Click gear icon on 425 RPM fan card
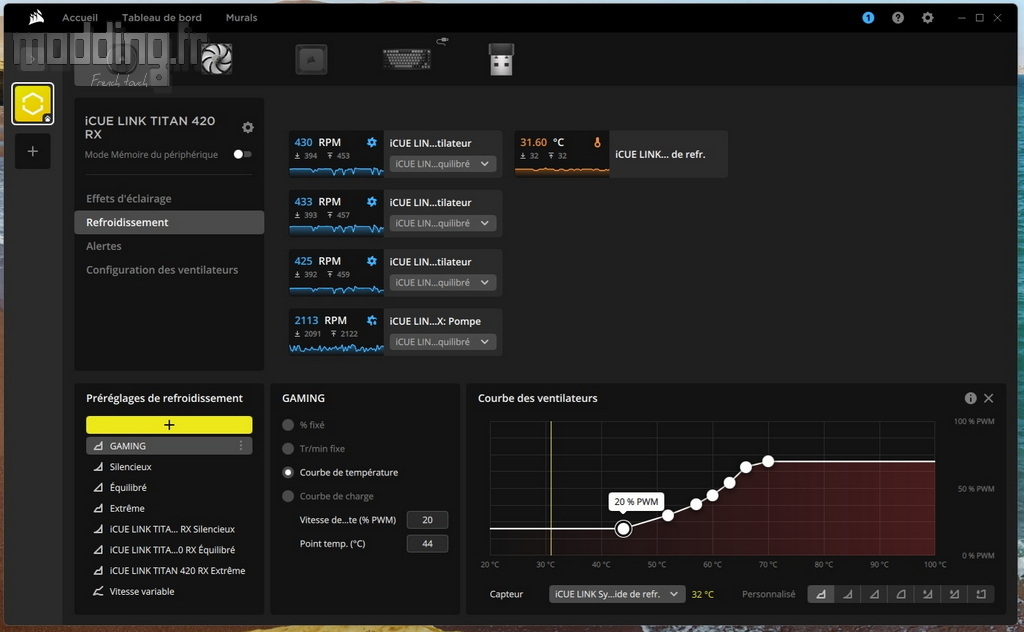The height and width of the screenshot is (632, 1024). [372, 261]
